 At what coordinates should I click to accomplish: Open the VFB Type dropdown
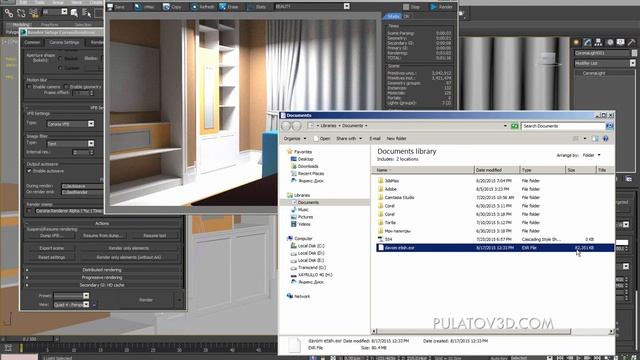70,124
